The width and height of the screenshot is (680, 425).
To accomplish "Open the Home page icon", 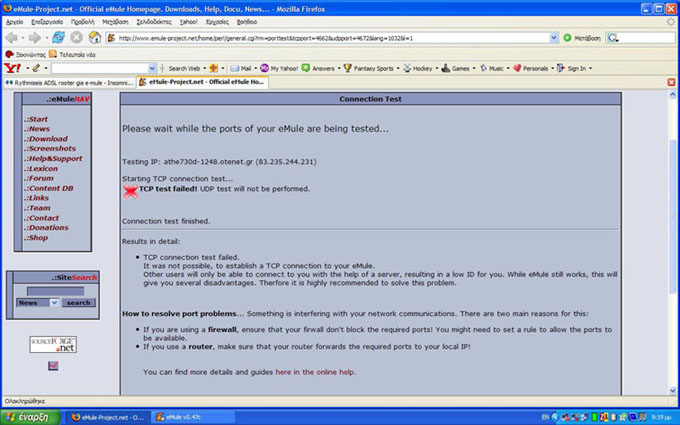I will [x=95, y=38].
